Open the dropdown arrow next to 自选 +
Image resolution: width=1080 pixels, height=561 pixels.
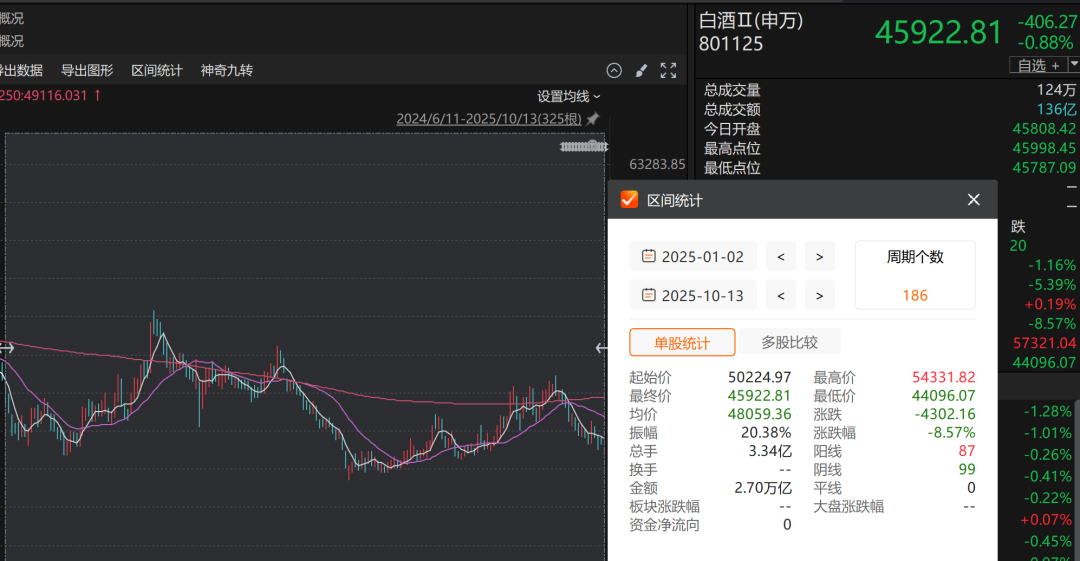1072,65
